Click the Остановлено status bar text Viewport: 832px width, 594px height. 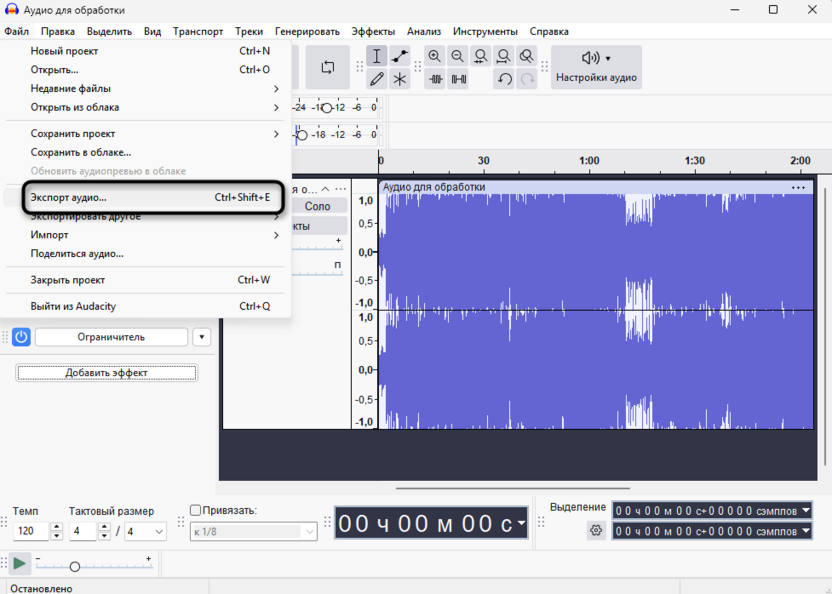pos(41,588)
